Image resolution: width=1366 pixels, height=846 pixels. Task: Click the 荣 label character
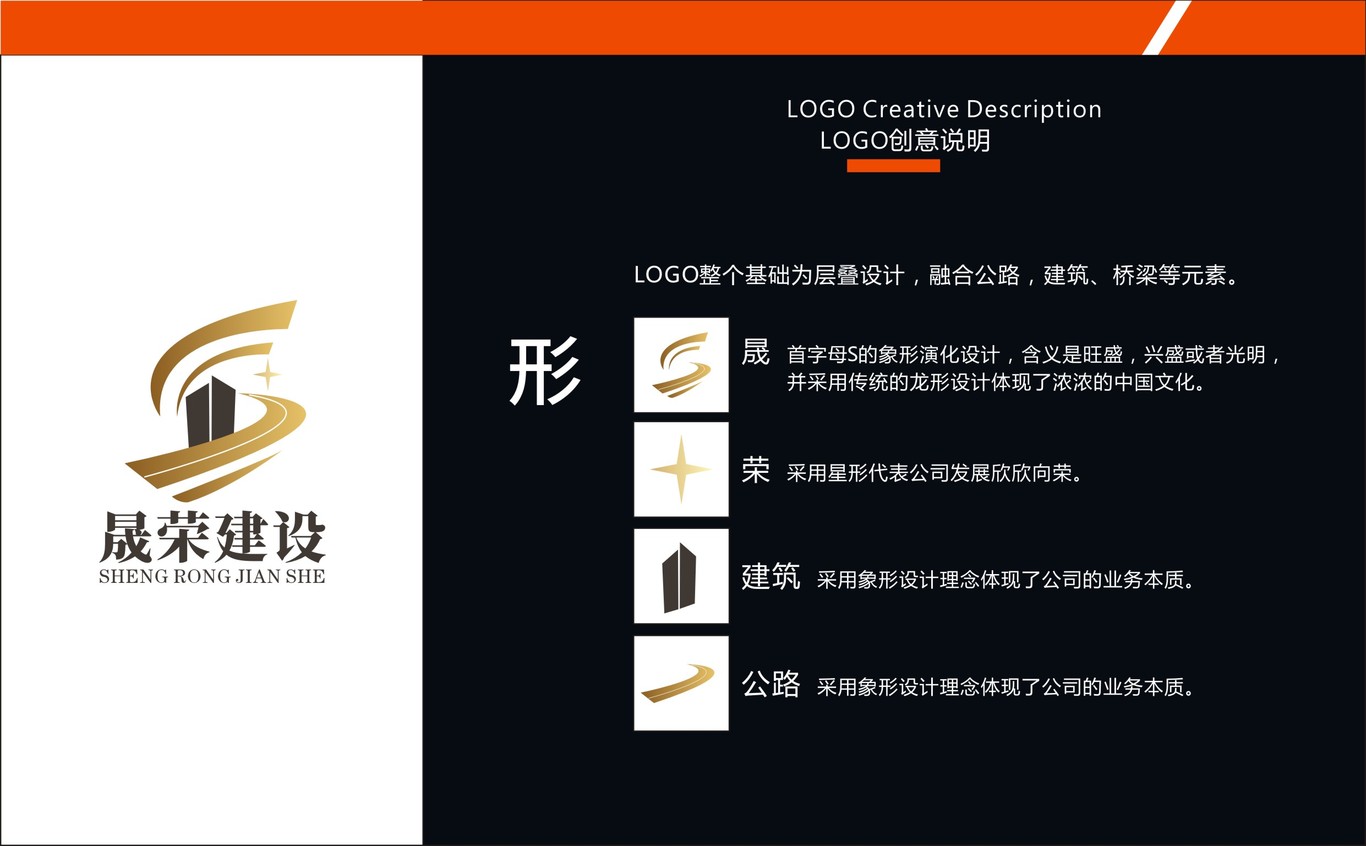coord(755,470)
